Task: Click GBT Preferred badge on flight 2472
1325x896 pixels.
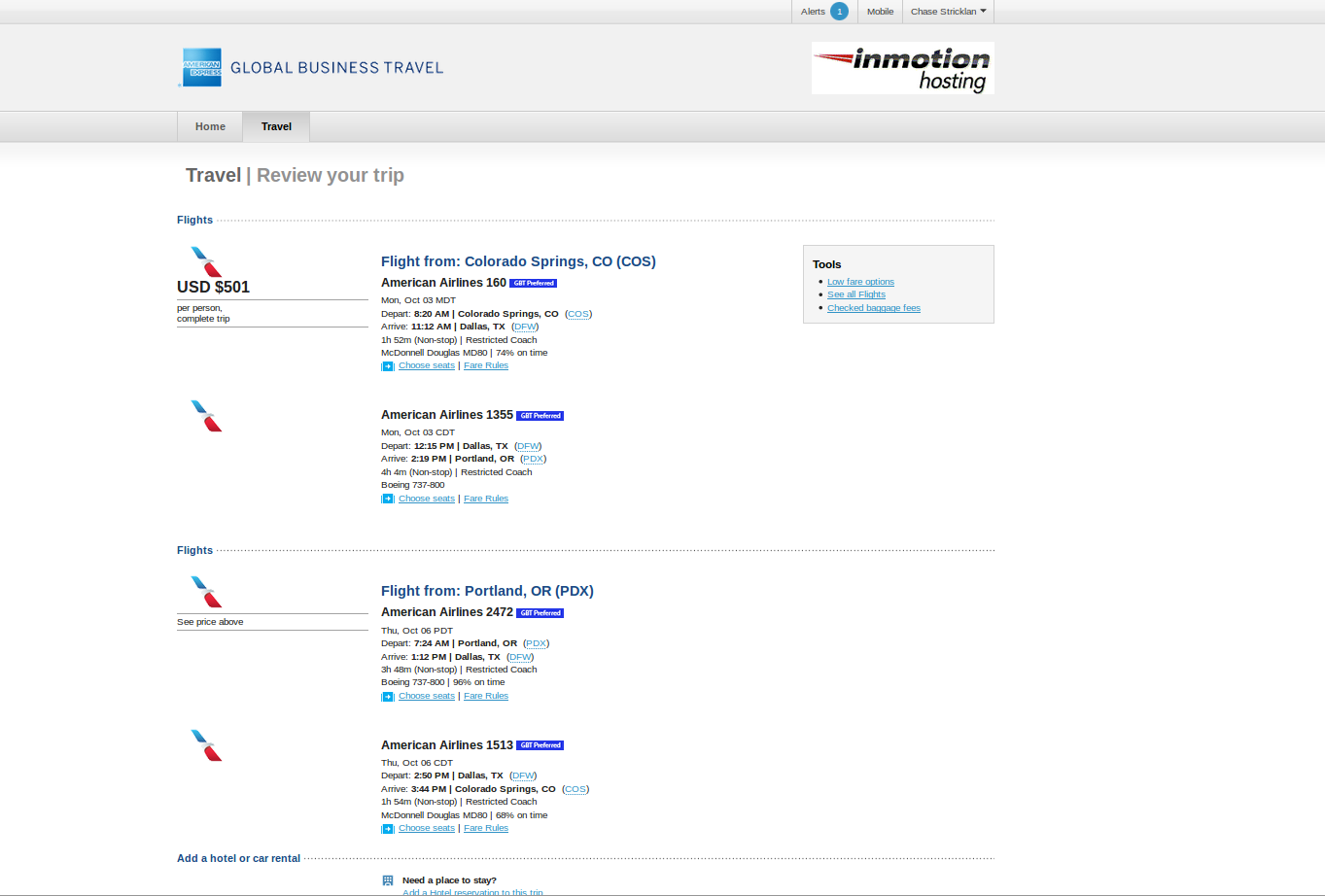Action: 540,613
